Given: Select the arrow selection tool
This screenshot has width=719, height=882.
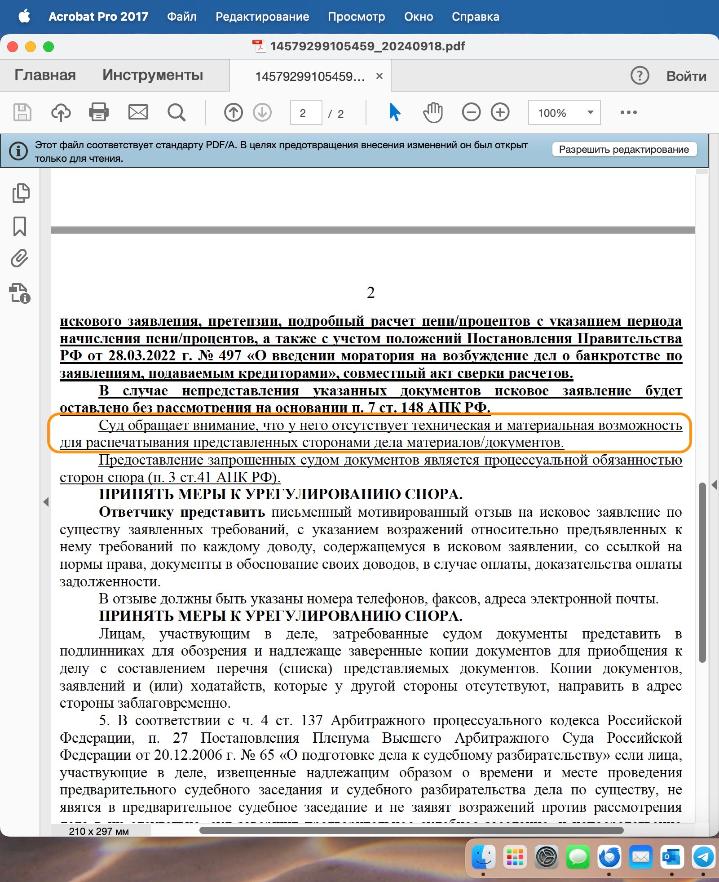Looking at the screenshot, I should [x=395, y=112].
